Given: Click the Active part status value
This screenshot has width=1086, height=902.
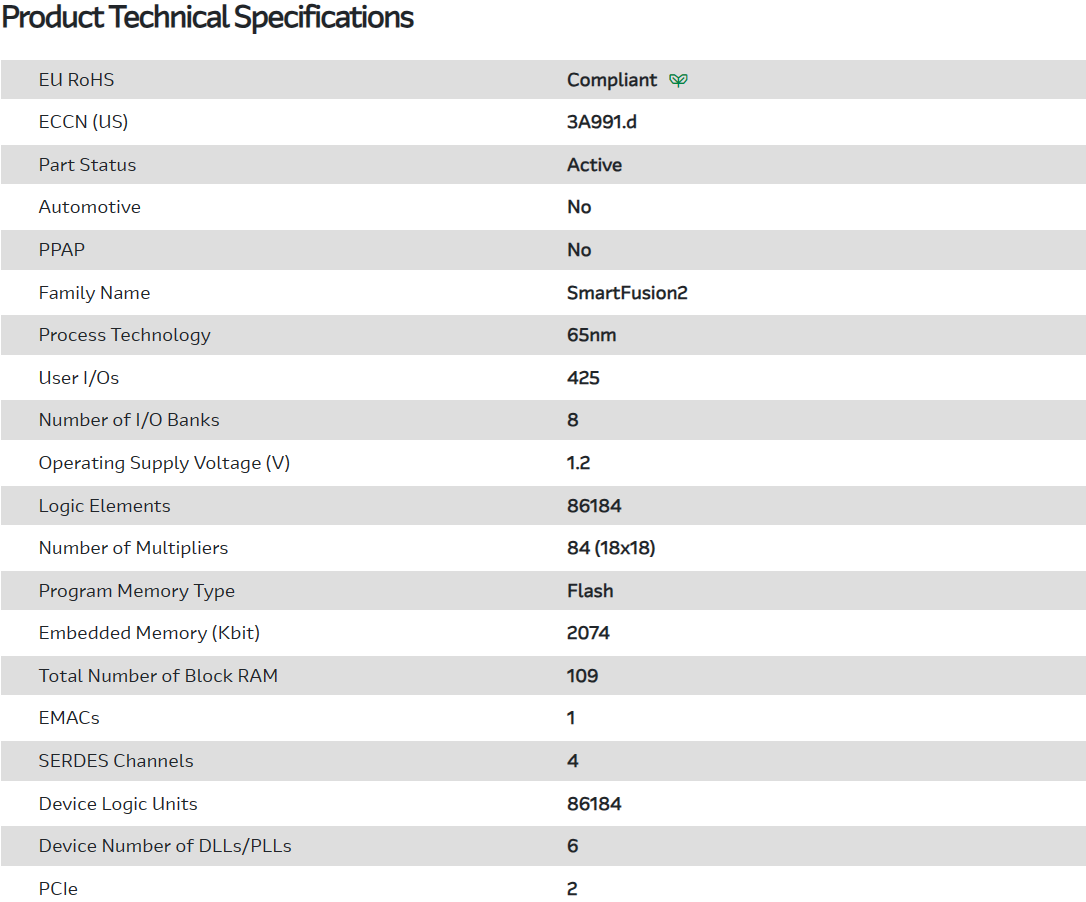Looking at the screenshot, I should [x=594, y=165].
